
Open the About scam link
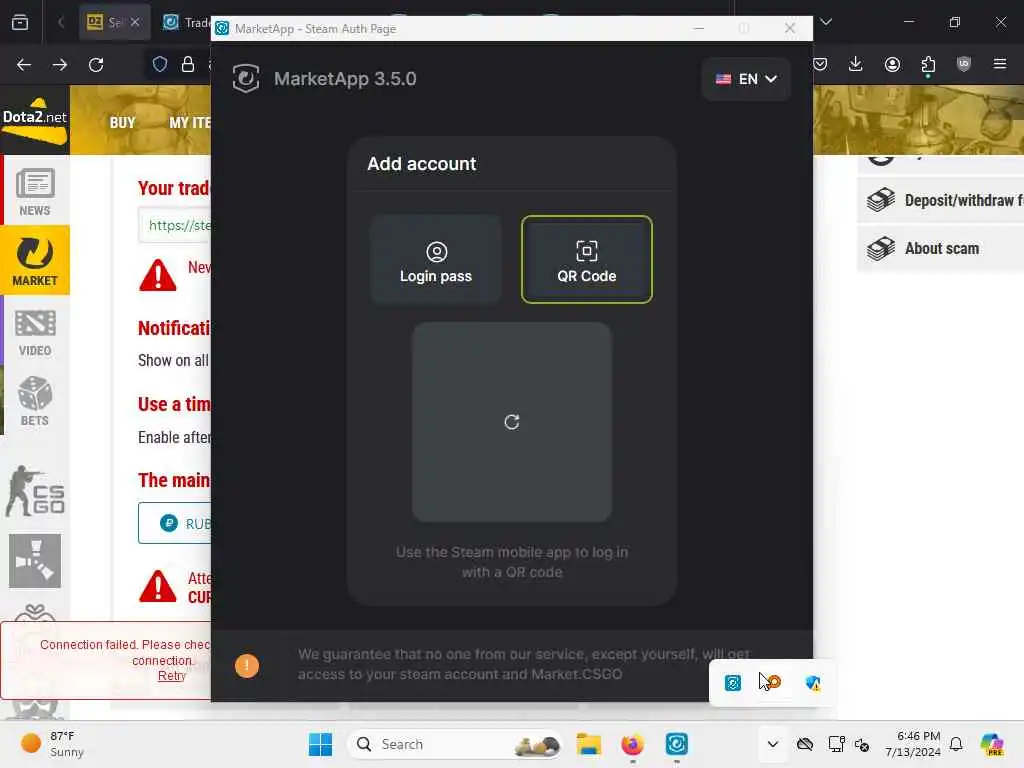[x=940, y=248]
